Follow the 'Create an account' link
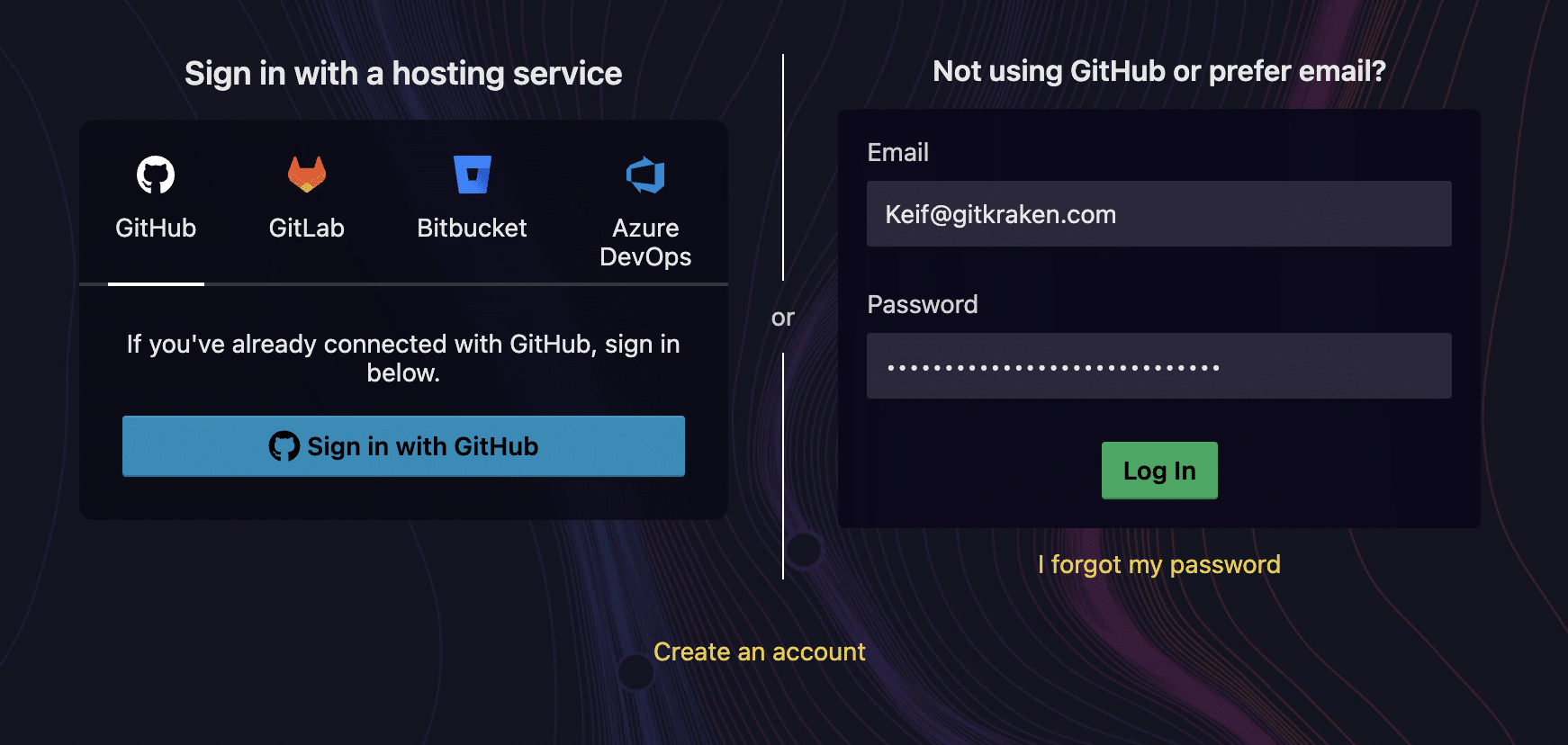 (759, 651)
